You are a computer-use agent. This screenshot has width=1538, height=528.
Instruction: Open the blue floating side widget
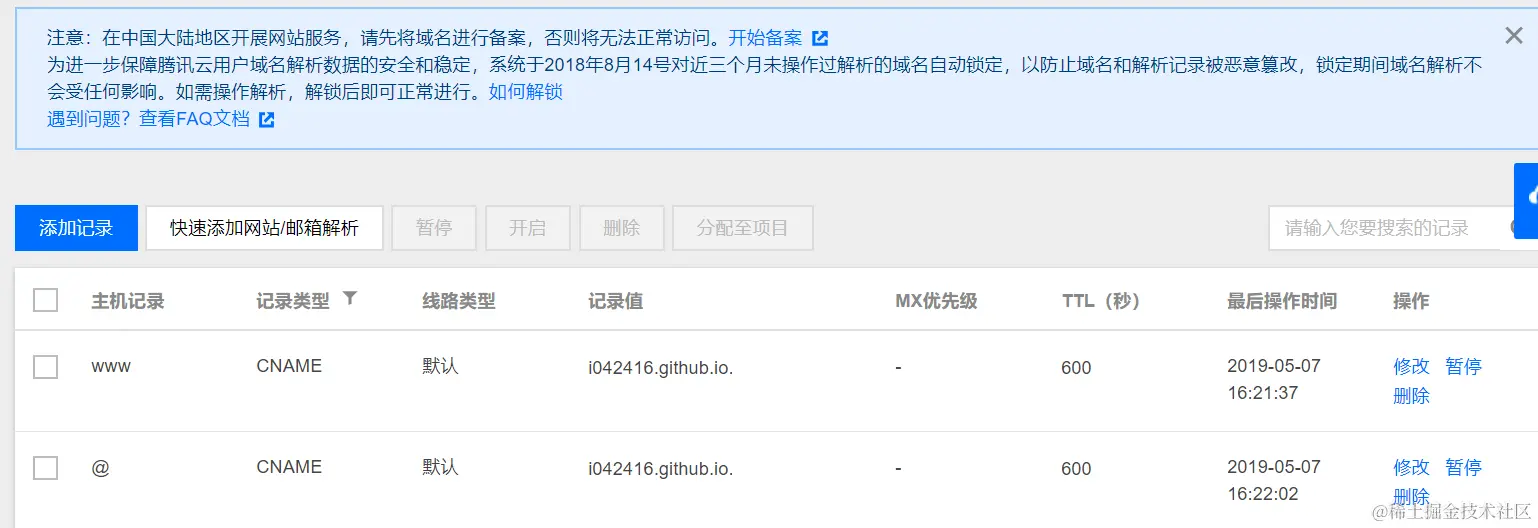pos(1526,201)
